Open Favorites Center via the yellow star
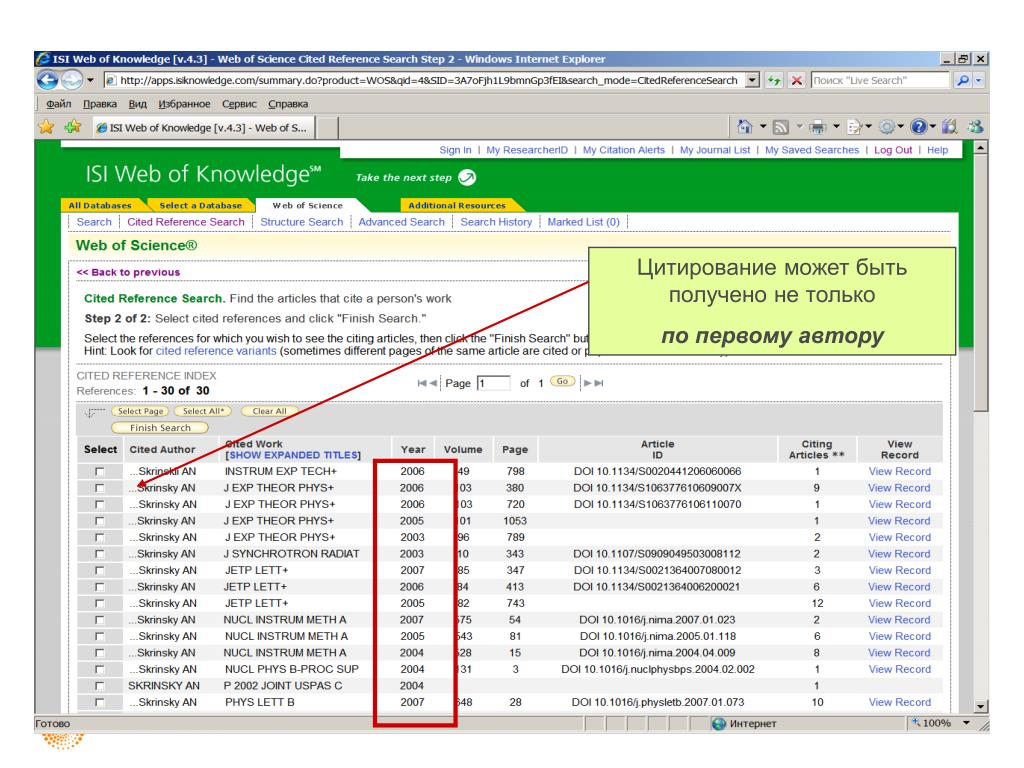 [46, 127]
